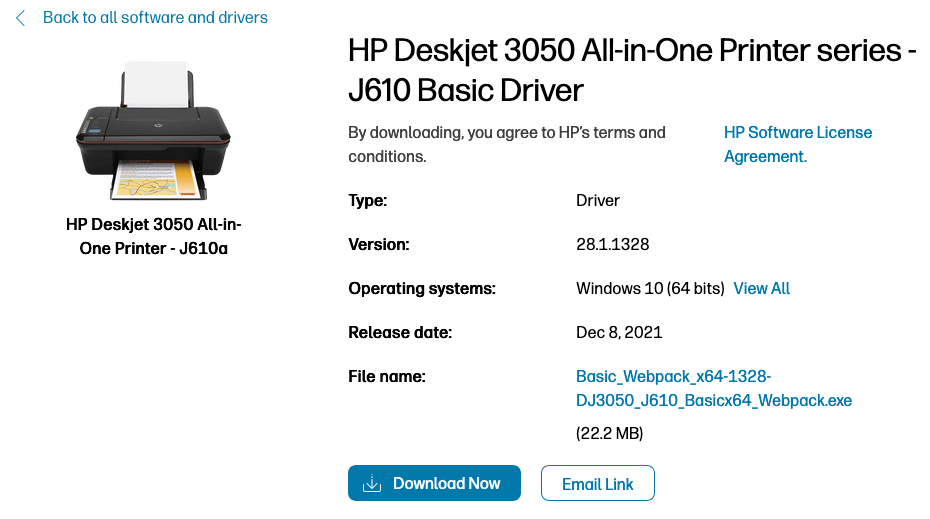Click the Driver type value

pos(598,201)
